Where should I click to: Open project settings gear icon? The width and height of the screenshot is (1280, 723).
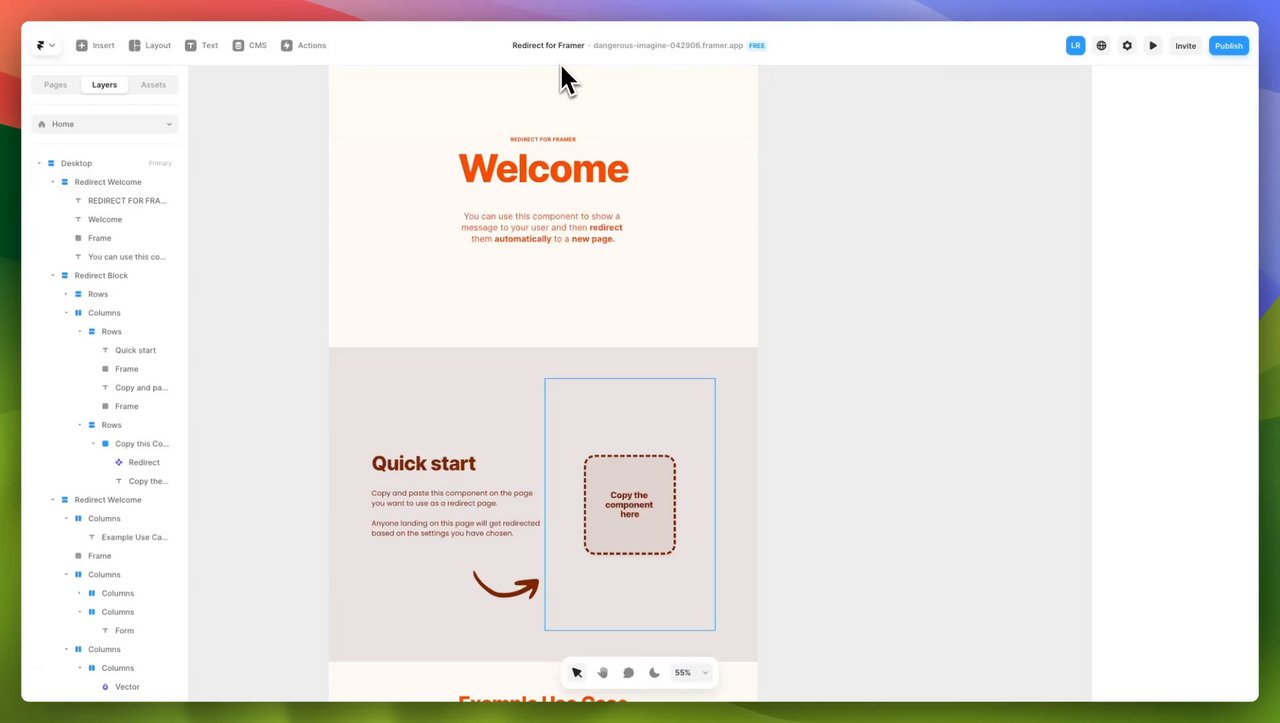pyautogui.click(x=1127, y=45)
